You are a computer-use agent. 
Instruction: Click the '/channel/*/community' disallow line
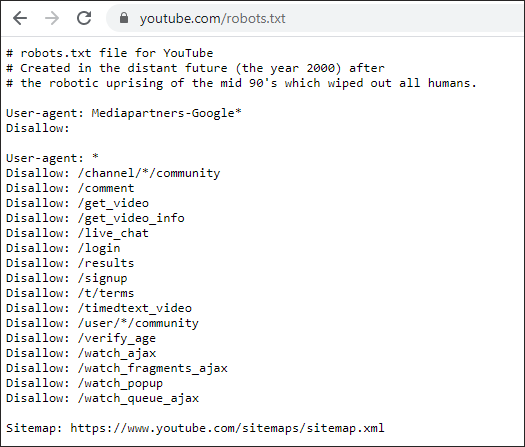tap(113, 173)
